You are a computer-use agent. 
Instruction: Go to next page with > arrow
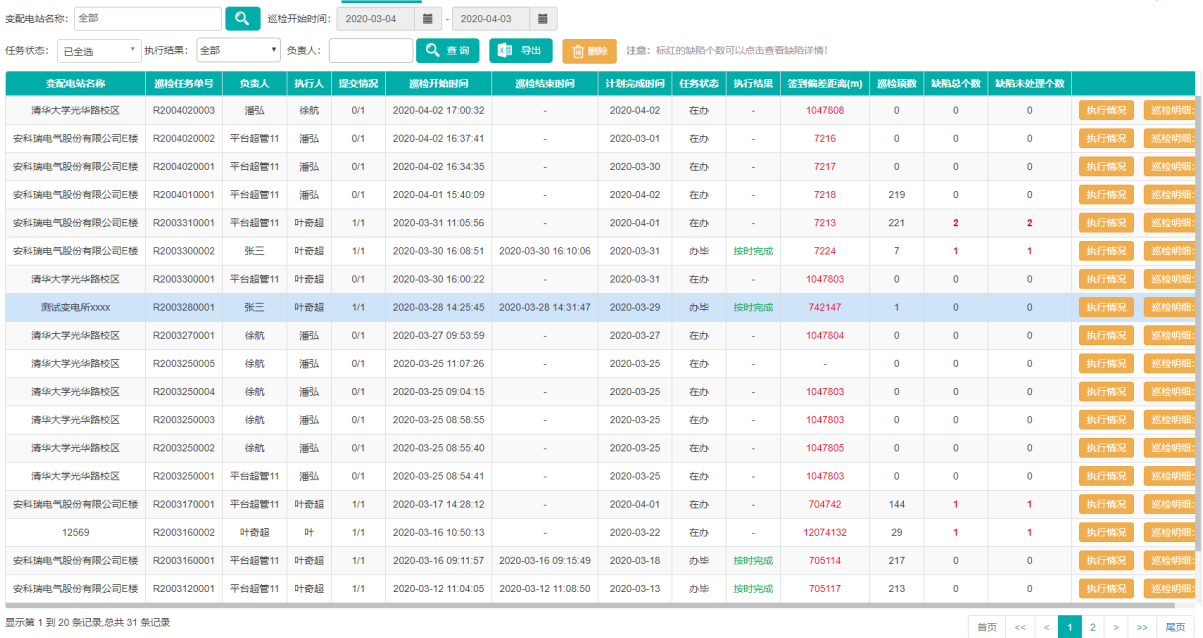click(x=1115, y=627)
